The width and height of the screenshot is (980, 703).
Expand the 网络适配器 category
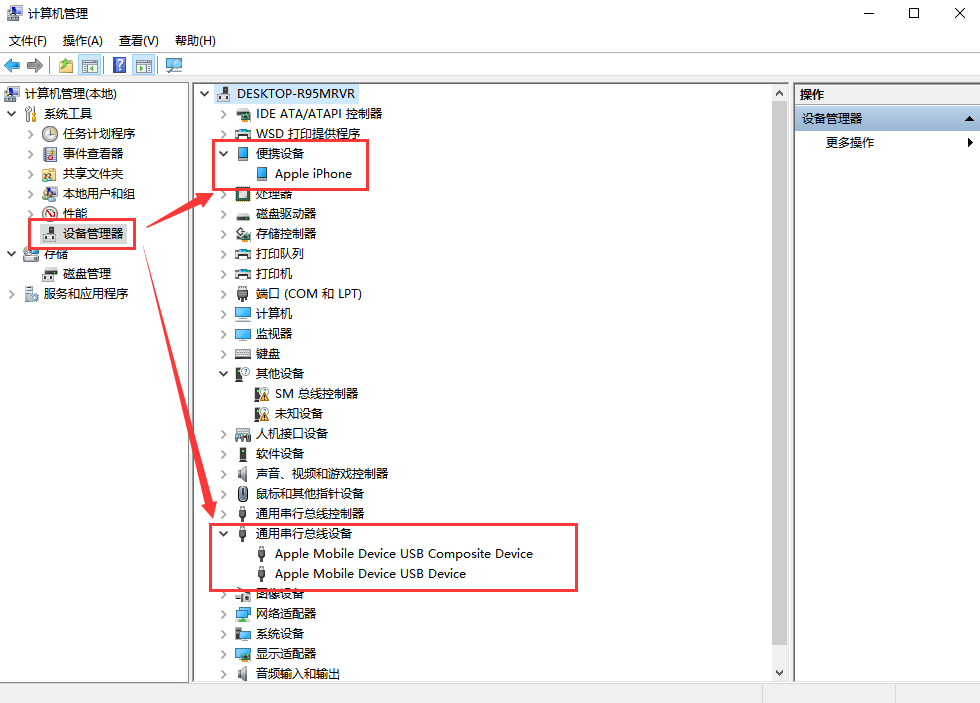point(224,614)
